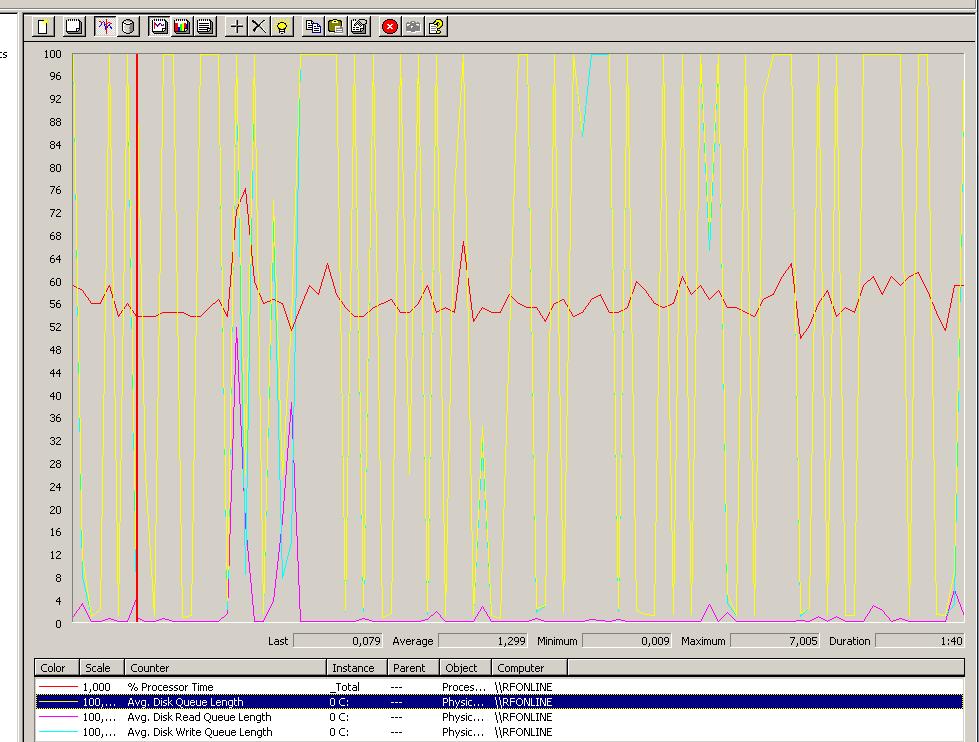Select the View Log Data icon
Screen dimensions: 979x742
click(x=128, y=27)
